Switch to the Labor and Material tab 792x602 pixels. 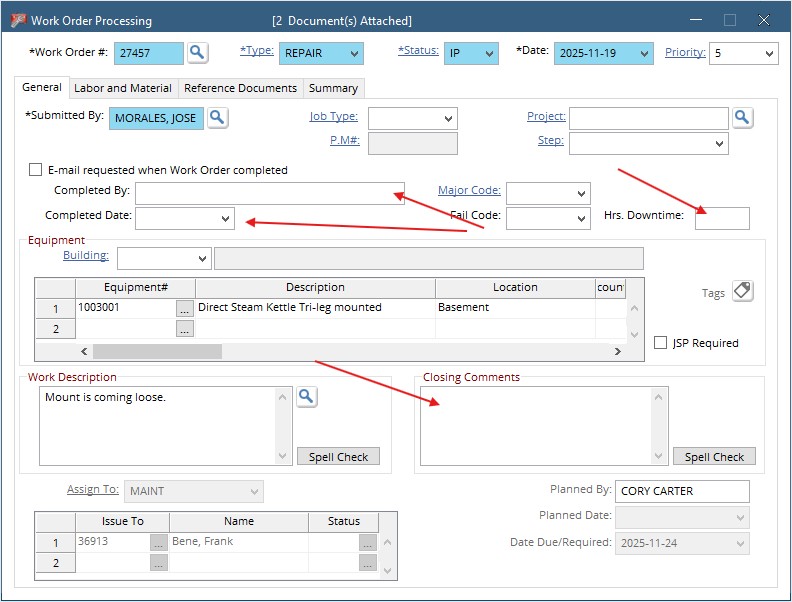pos(123,88)
